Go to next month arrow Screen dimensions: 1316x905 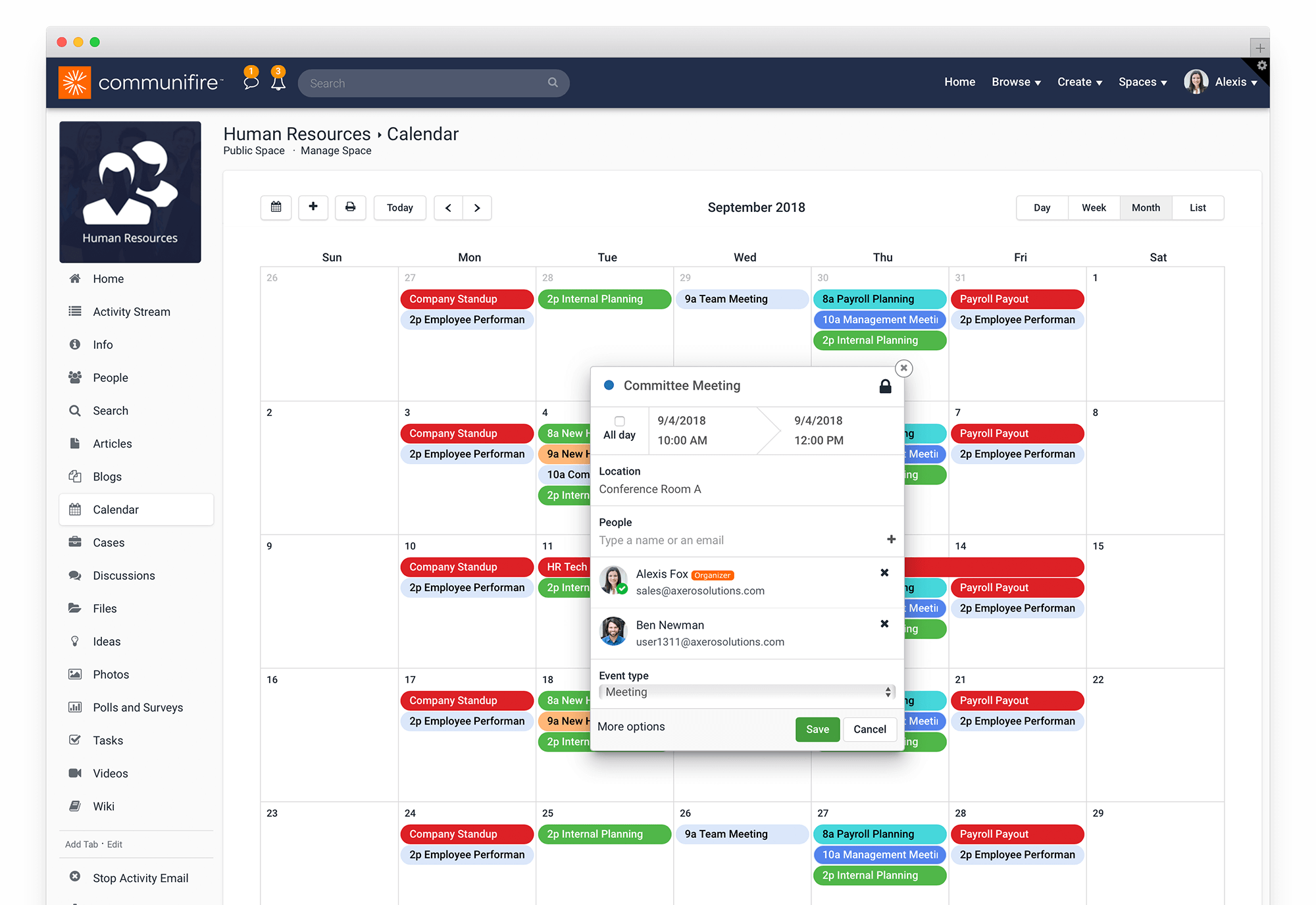click(477, 208)
